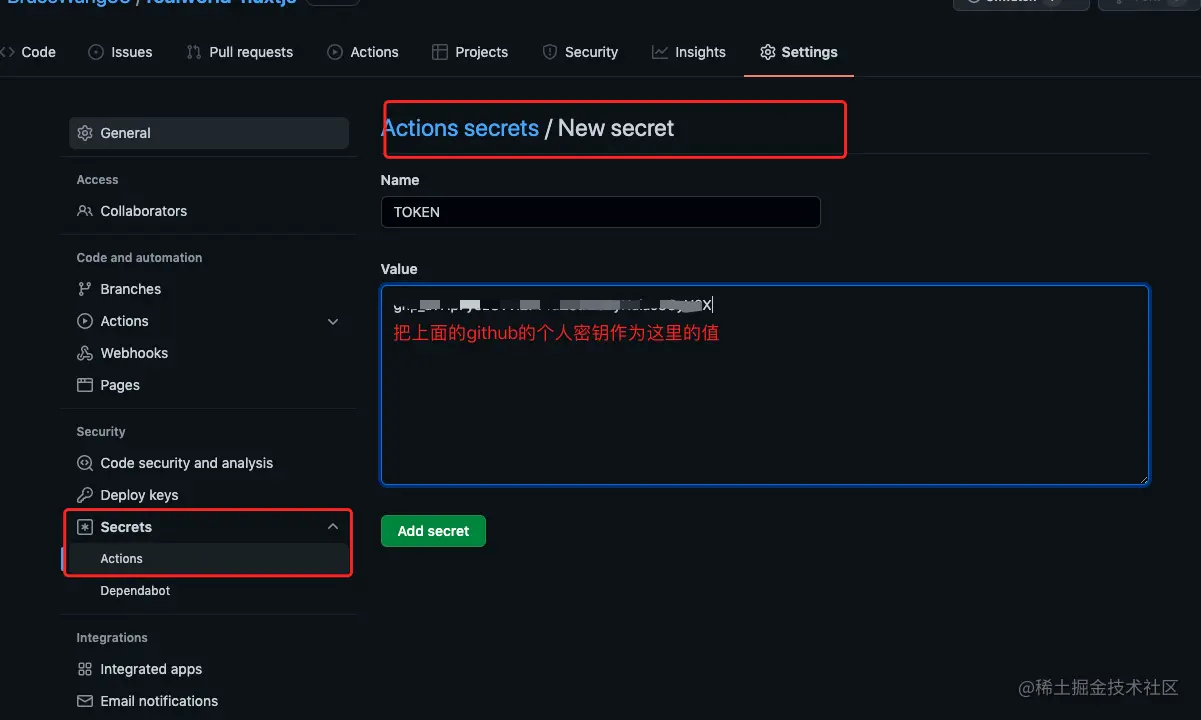Open the Security tab
This screenshot has height=720, width=1201.
(x=580, y=52)
